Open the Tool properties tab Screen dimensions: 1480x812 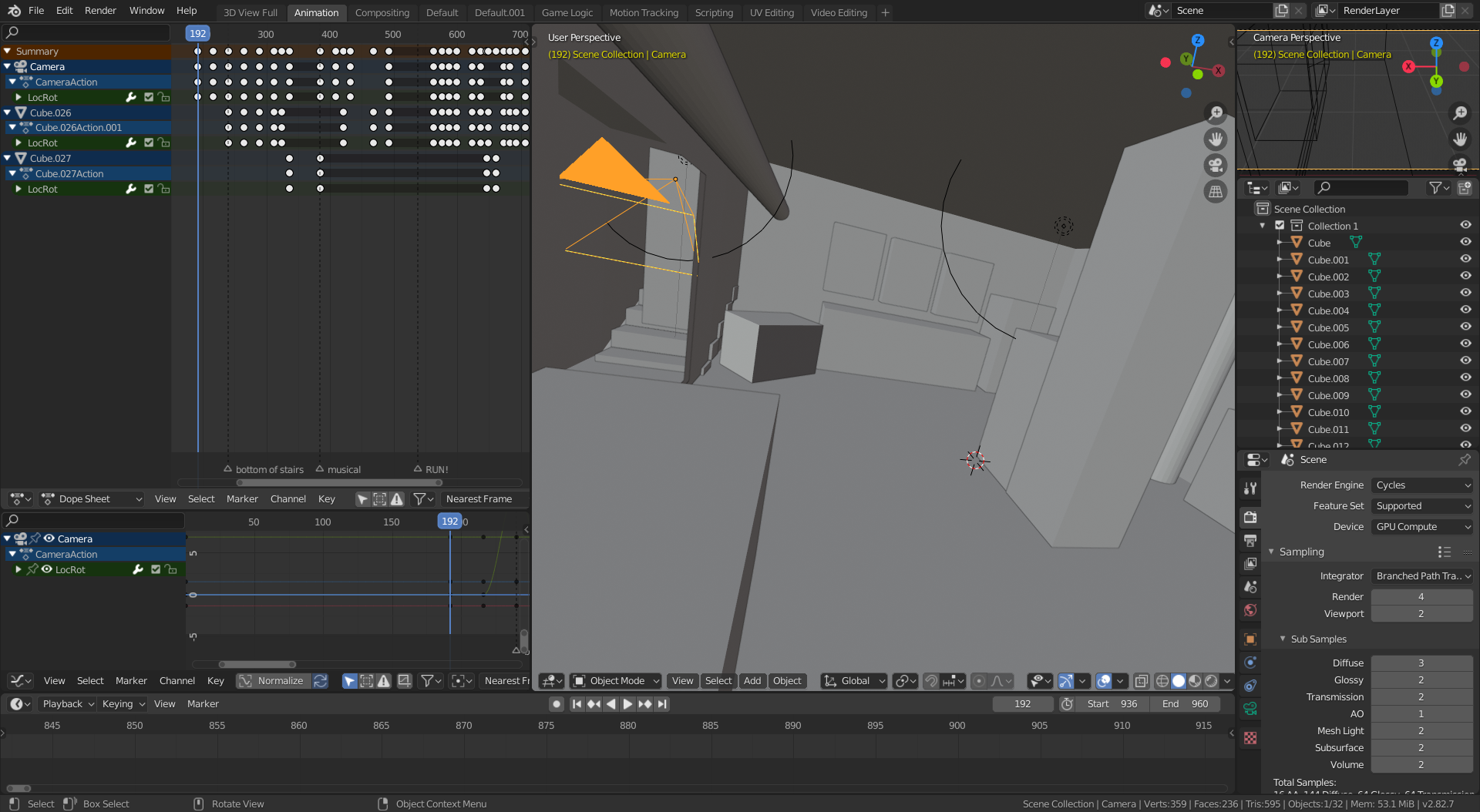tap(1250, 488)
